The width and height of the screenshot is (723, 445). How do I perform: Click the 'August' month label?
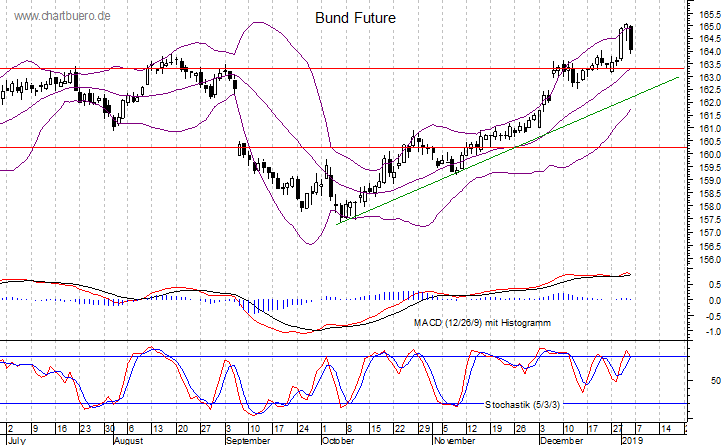[x=128, y=440]
